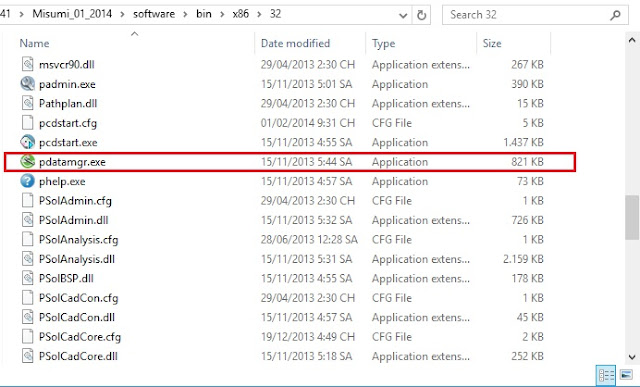Click the vertical scrollbar thumb

[x=631, y=218]
